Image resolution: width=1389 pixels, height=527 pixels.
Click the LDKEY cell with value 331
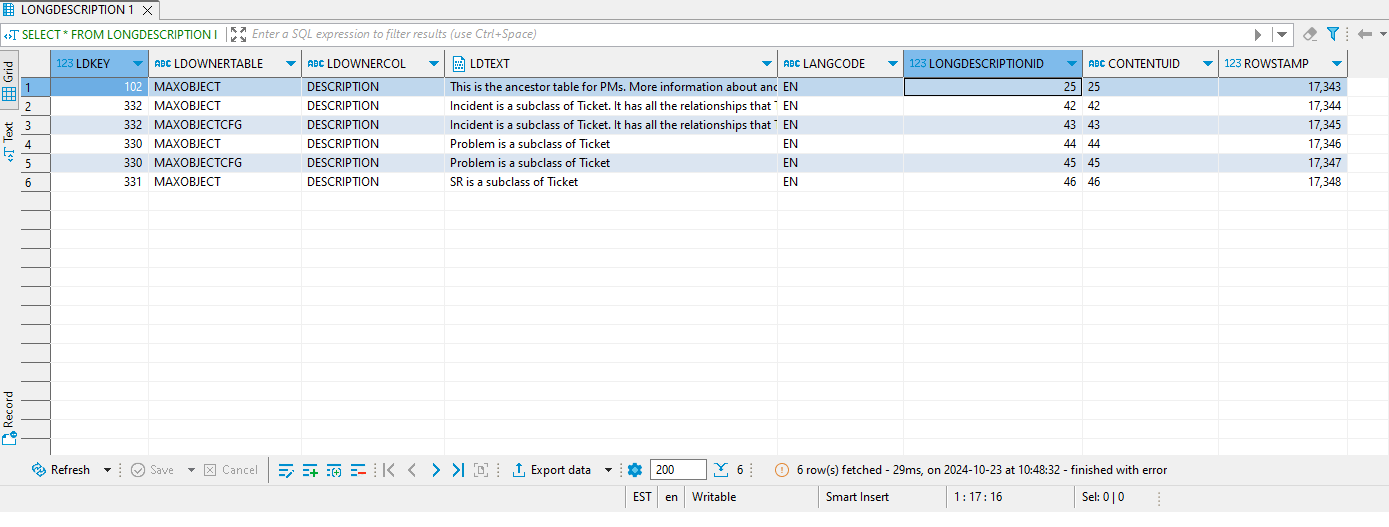coord(100,182)
